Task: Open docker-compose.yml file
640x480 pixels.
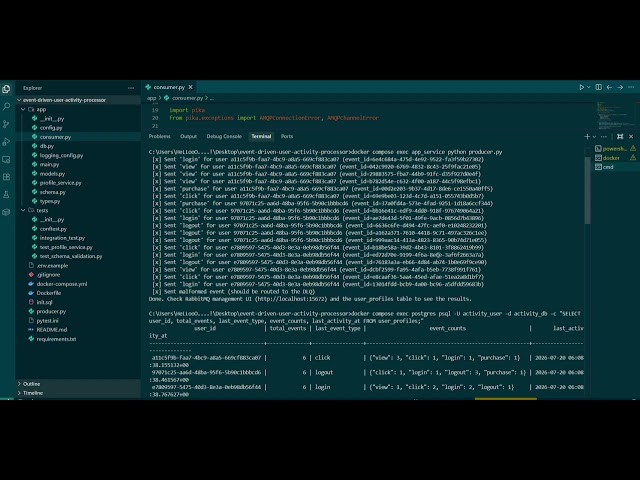Action: [x=62, y=284]
